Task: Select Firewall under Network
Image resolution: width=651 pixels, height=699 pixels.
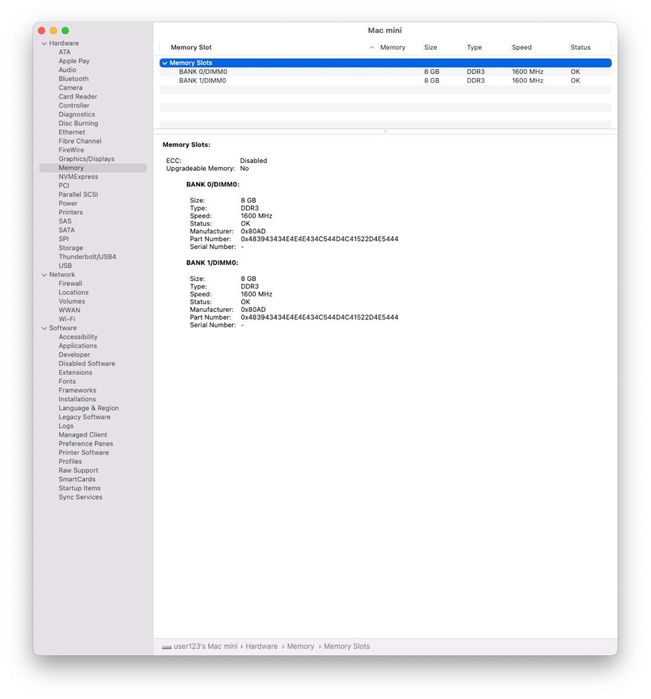Action: coord(70,284)
